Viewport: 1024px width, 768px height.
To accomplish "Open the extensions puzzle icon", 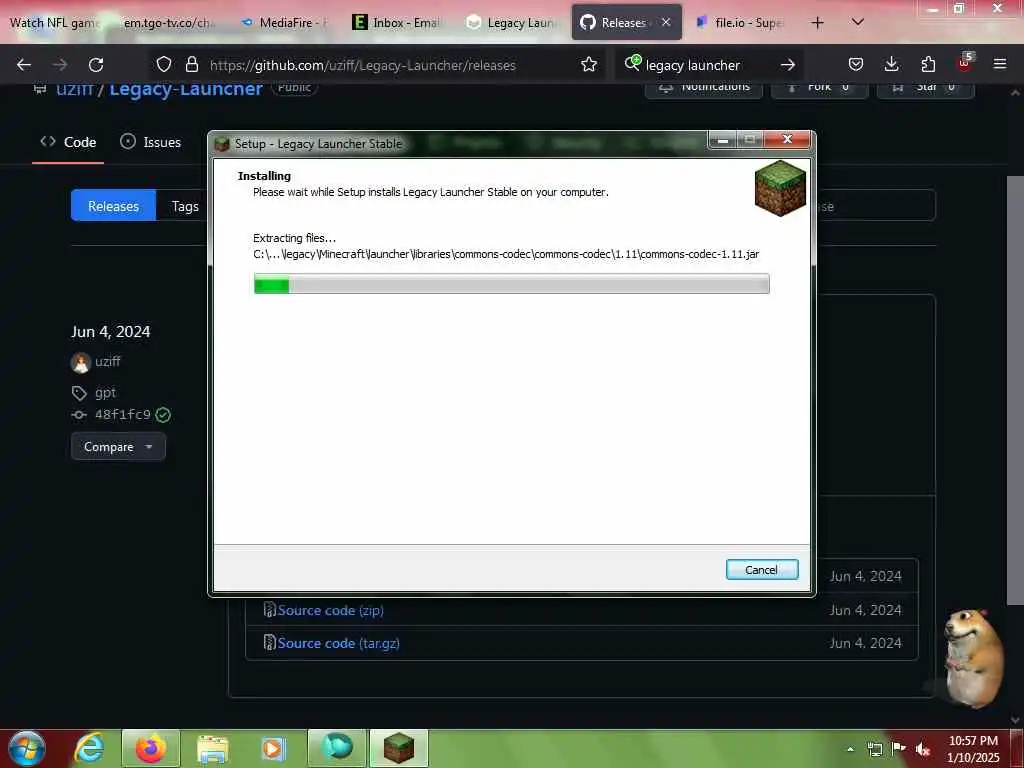I will point(928,64).
